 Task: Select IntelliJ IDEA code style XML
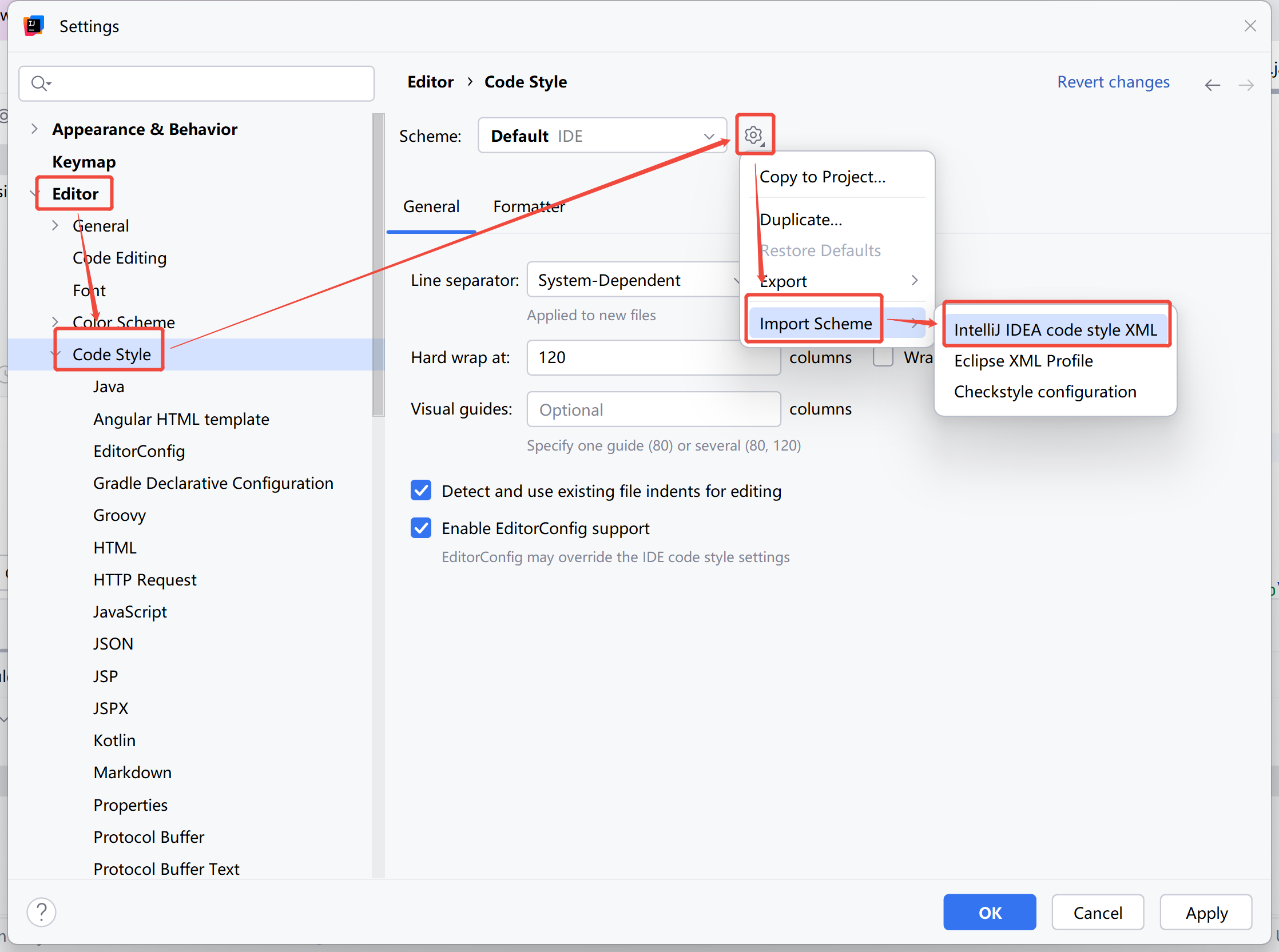point(1055,330)
